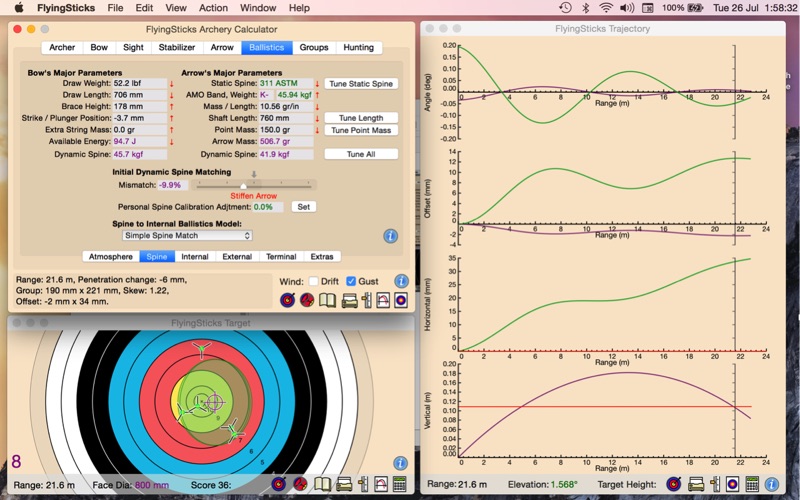This screenshot has width=800, height=500.
Task: Click the volume menu bar icon
Action: point(627,8)
